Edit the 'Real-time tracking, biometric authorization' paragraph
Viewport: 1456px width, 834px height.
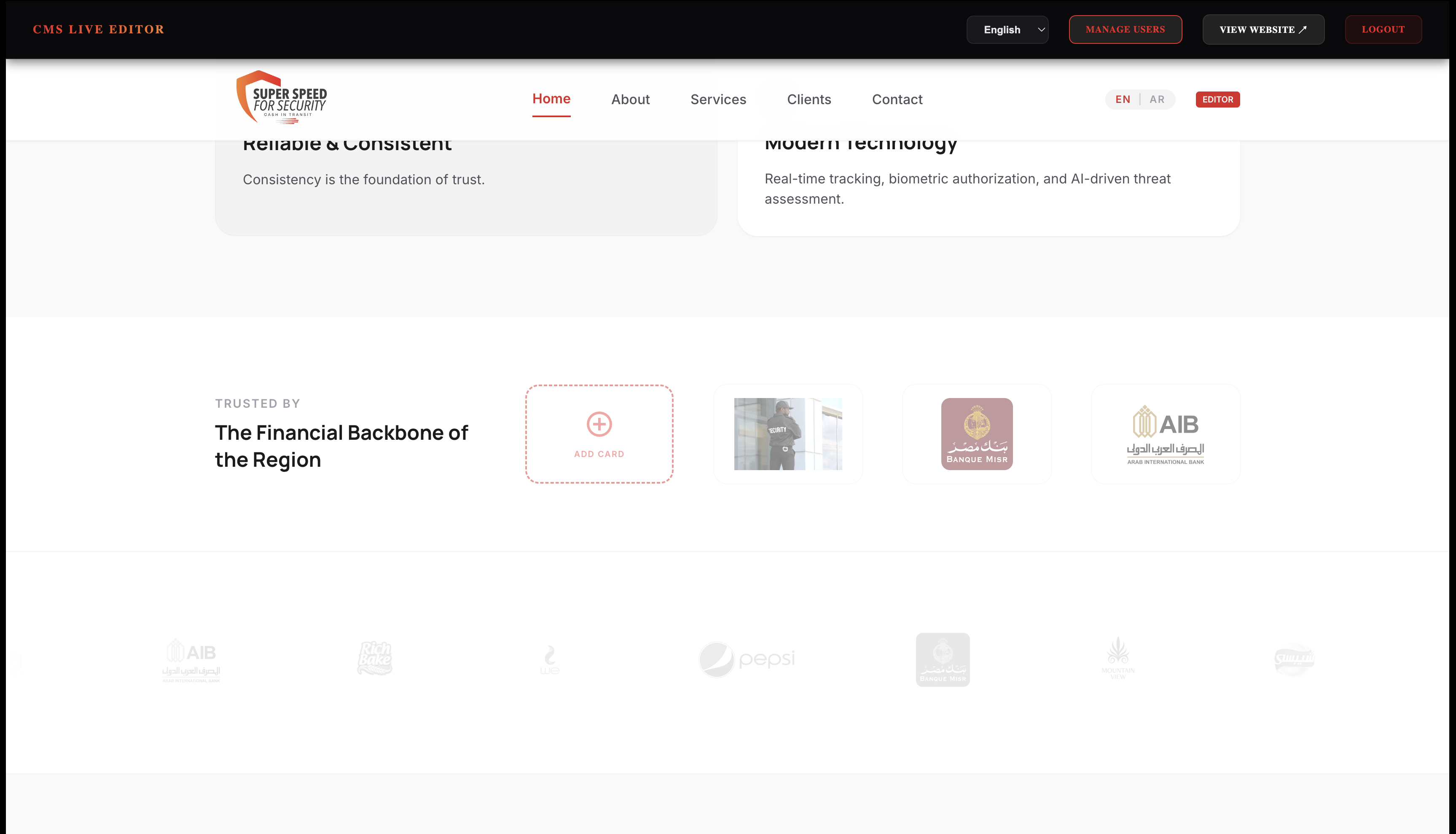[967, 188]
